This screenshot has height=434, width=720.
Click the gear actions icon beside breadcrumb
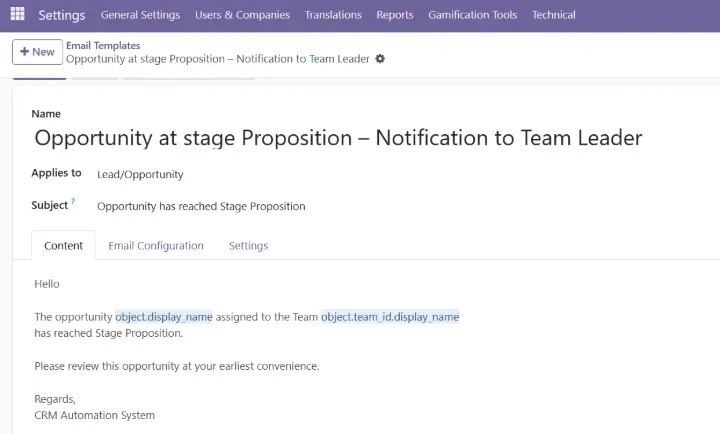point(380,59)
